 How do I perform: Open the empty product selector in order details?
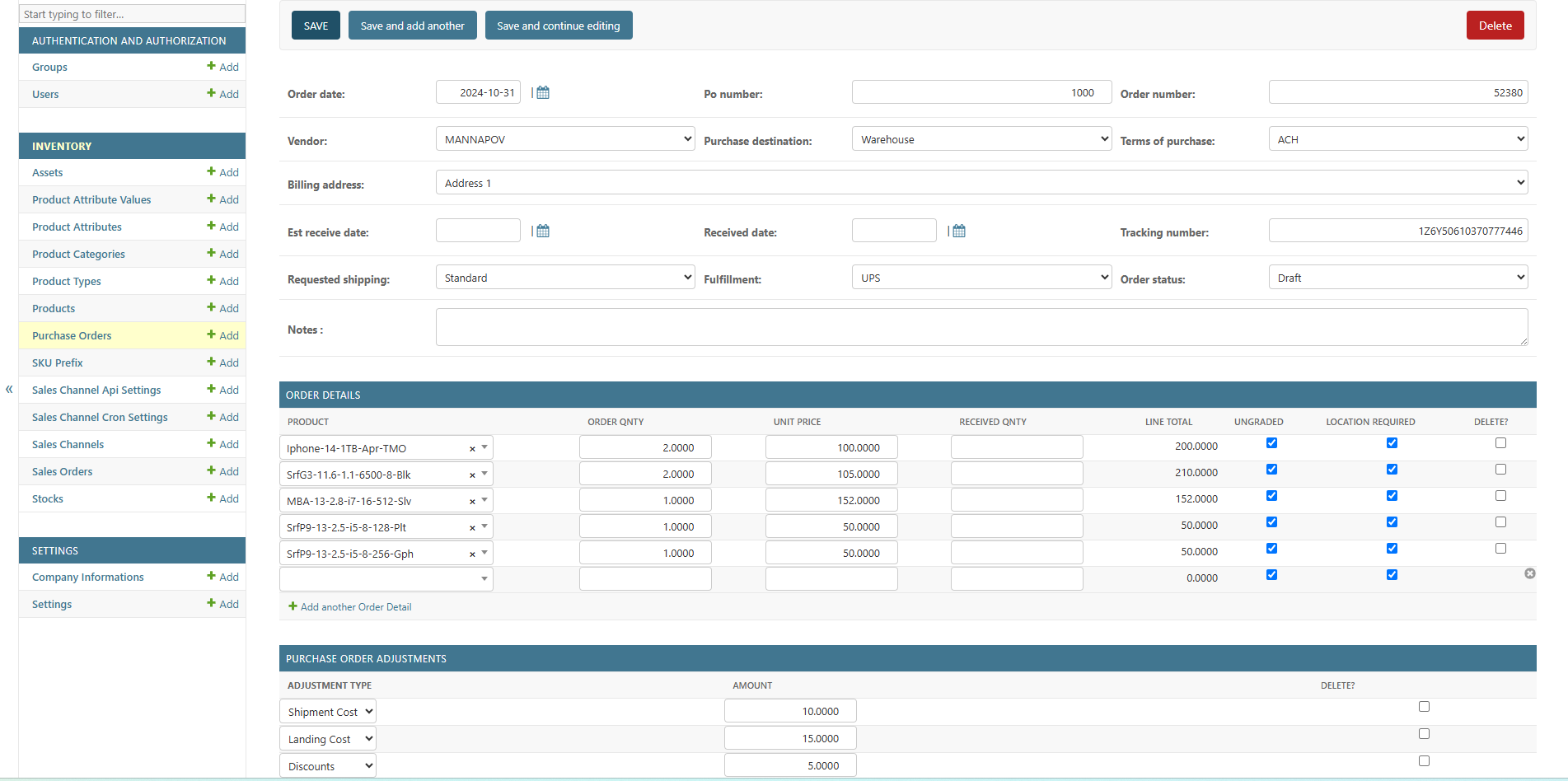386,579
